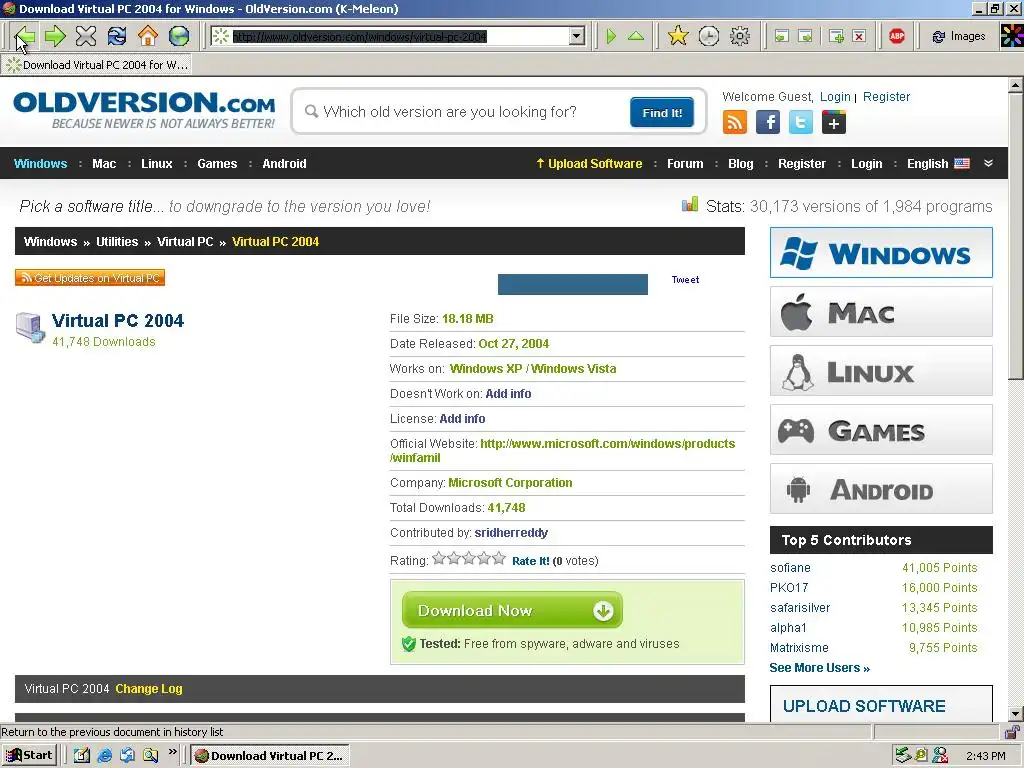Viewport: 1024px width, 768px height.
Task: Switch to previous tab icon
Action: coord(782,36)
